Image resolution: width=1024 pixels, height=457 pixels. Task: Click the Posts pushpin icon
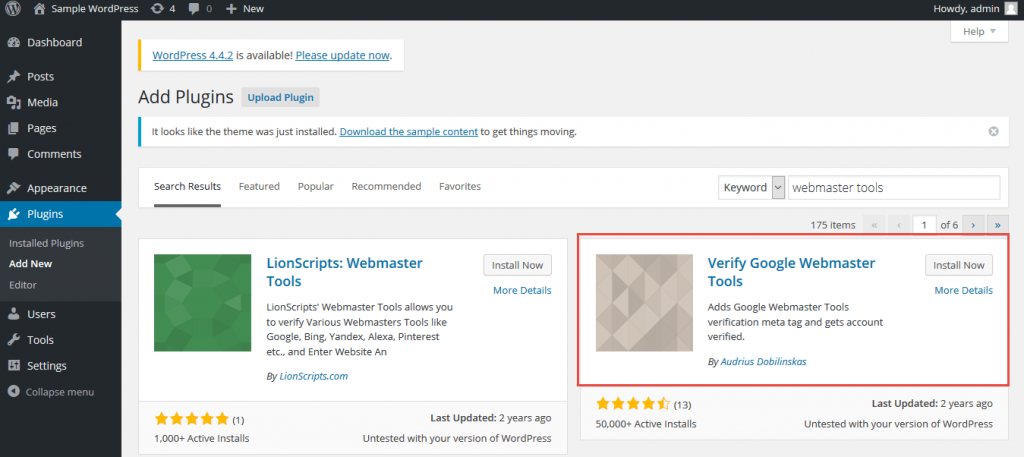(13, 76)
